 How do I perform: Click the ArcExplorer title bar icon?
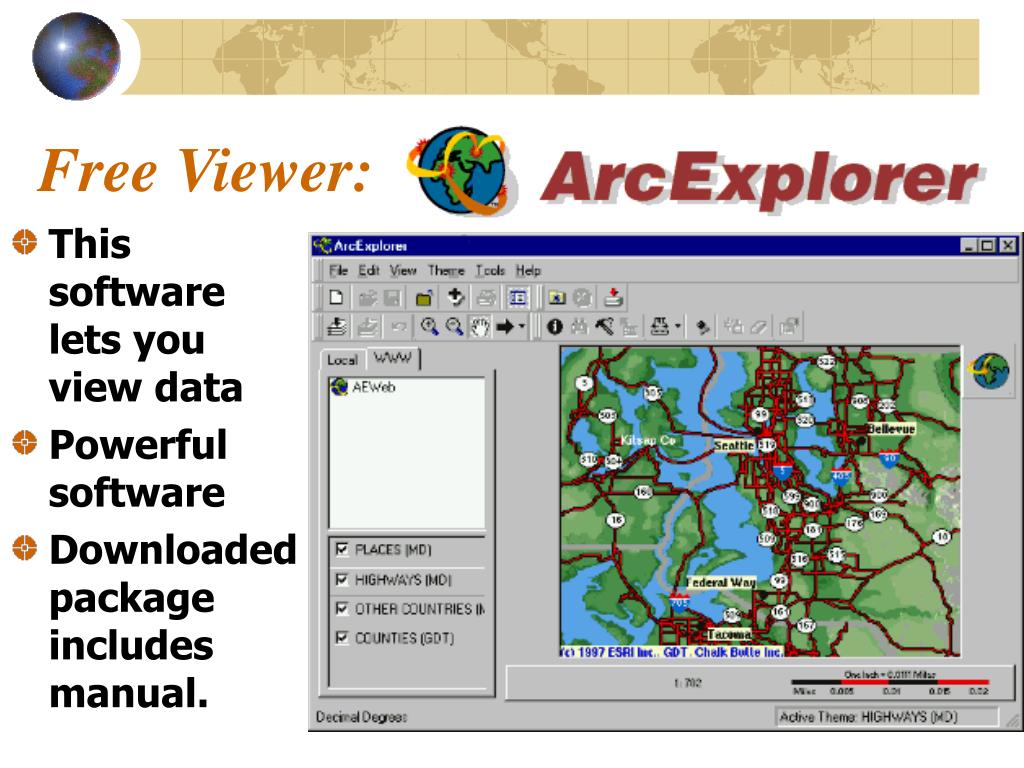(323, 246)
